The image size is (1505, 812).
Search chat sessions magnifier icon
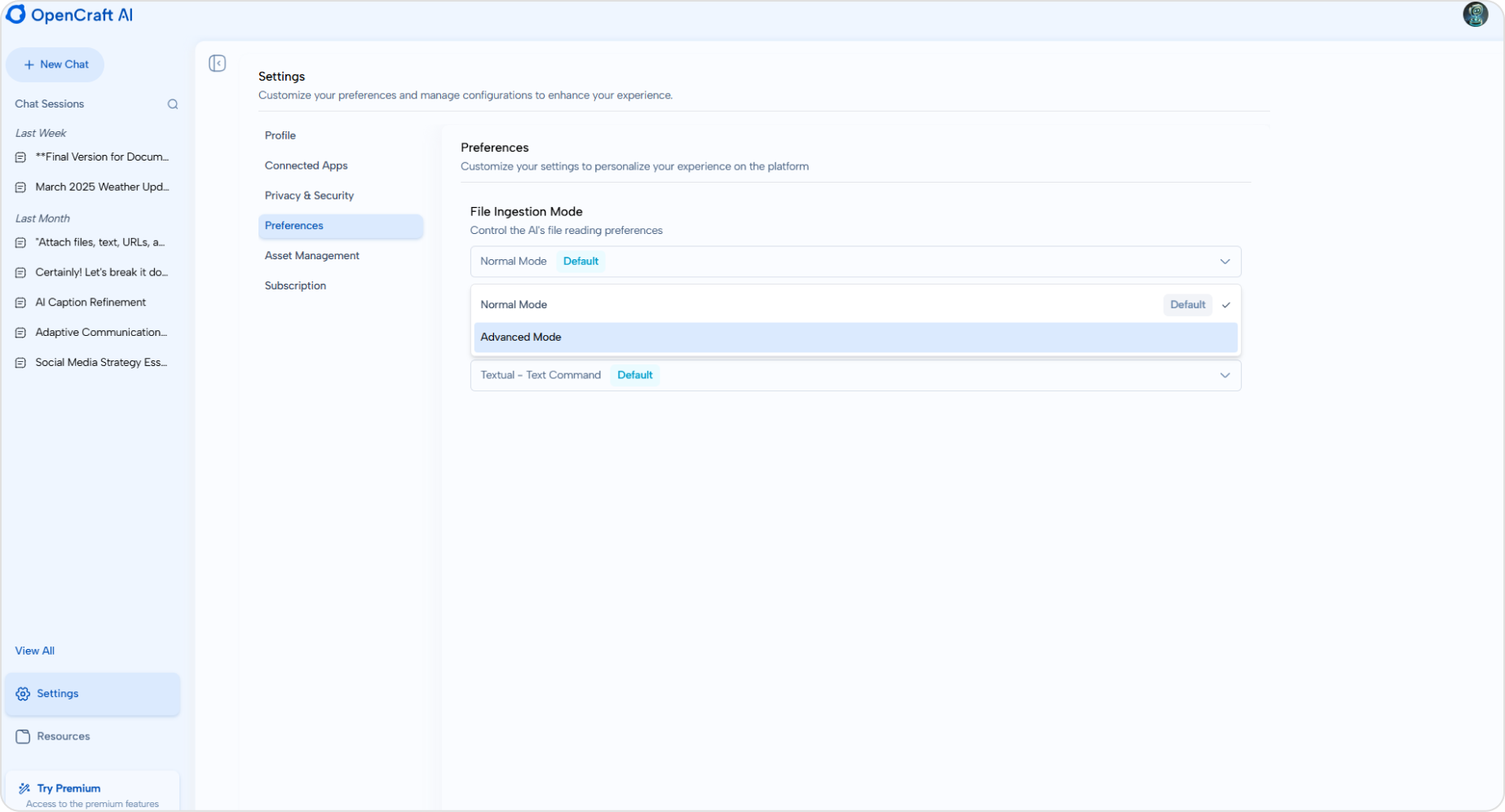click(173, 104)
